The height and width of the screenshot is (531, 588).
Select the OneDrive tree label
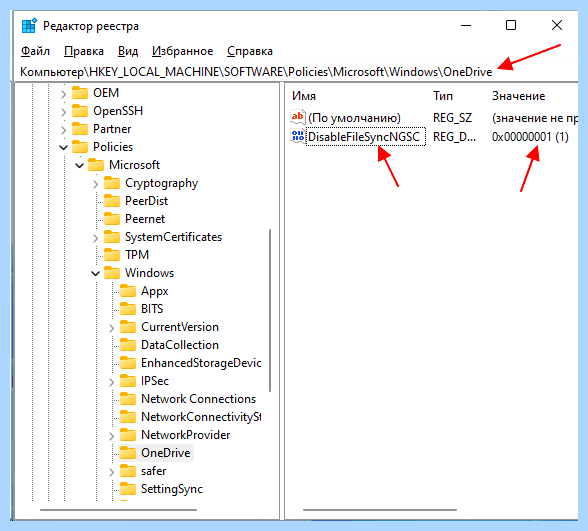[165, 453]
